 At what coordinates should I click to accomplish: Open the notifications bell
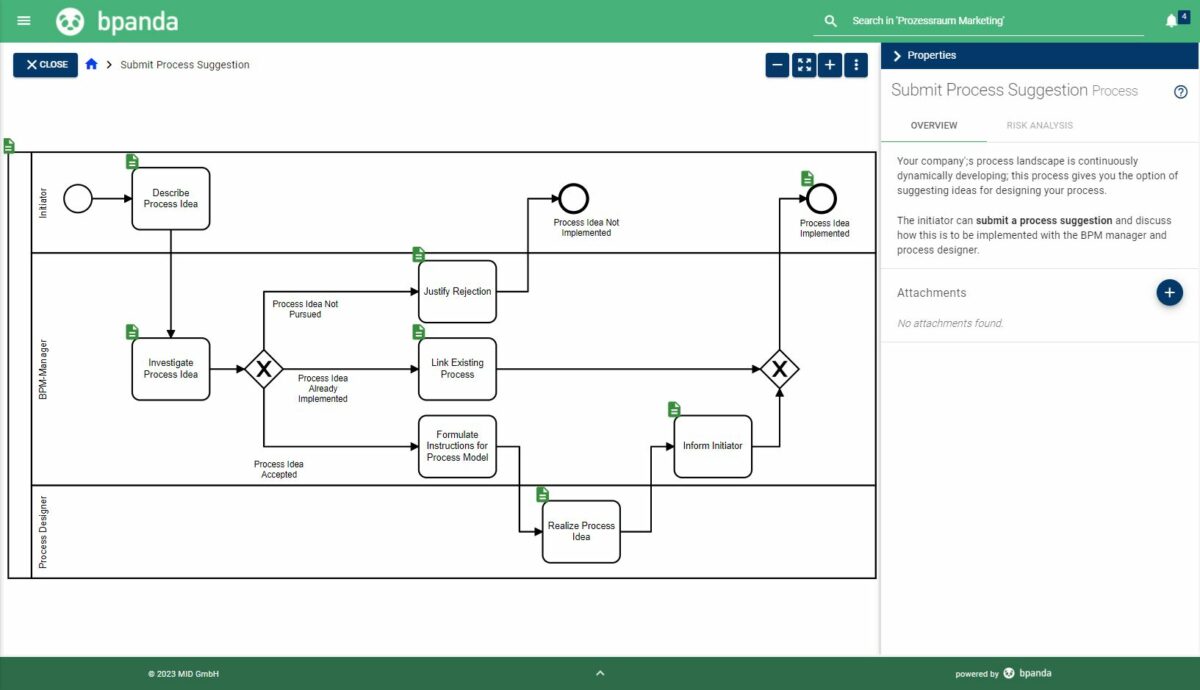(1171, 19)
